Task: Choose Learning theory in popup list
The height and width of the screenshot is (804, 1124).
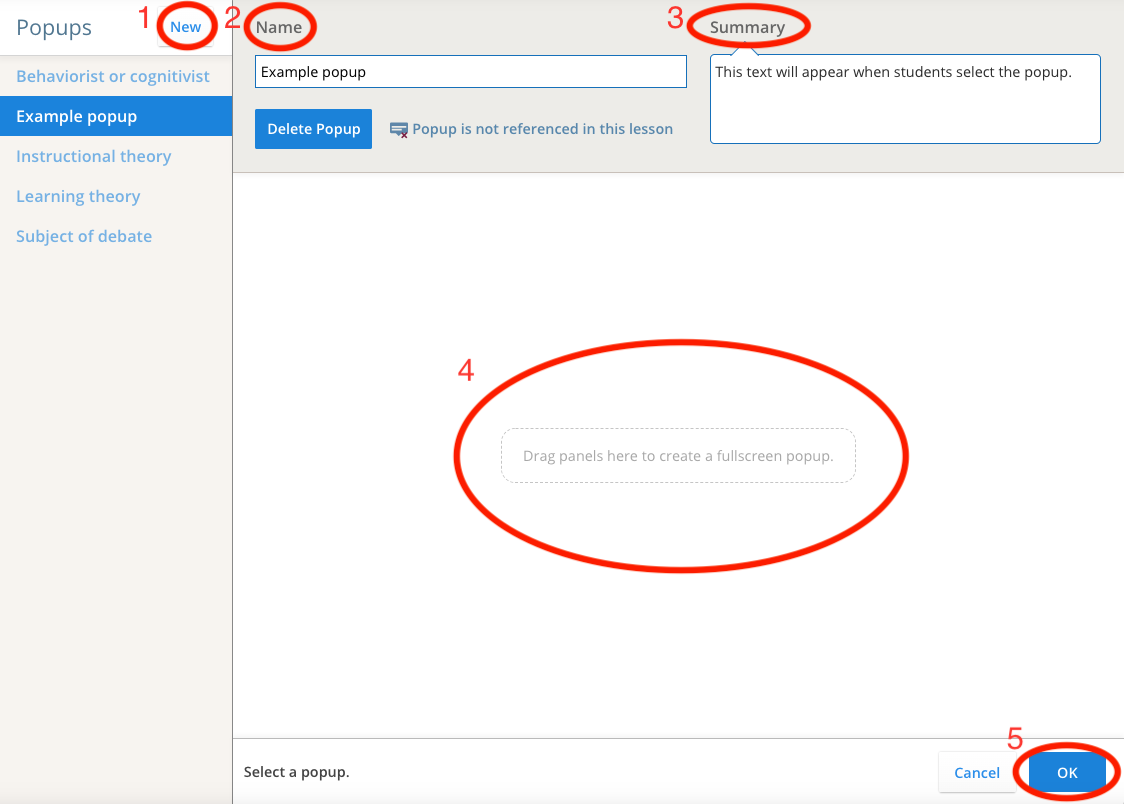Action: pyautogui.click(x=78, y=196)
